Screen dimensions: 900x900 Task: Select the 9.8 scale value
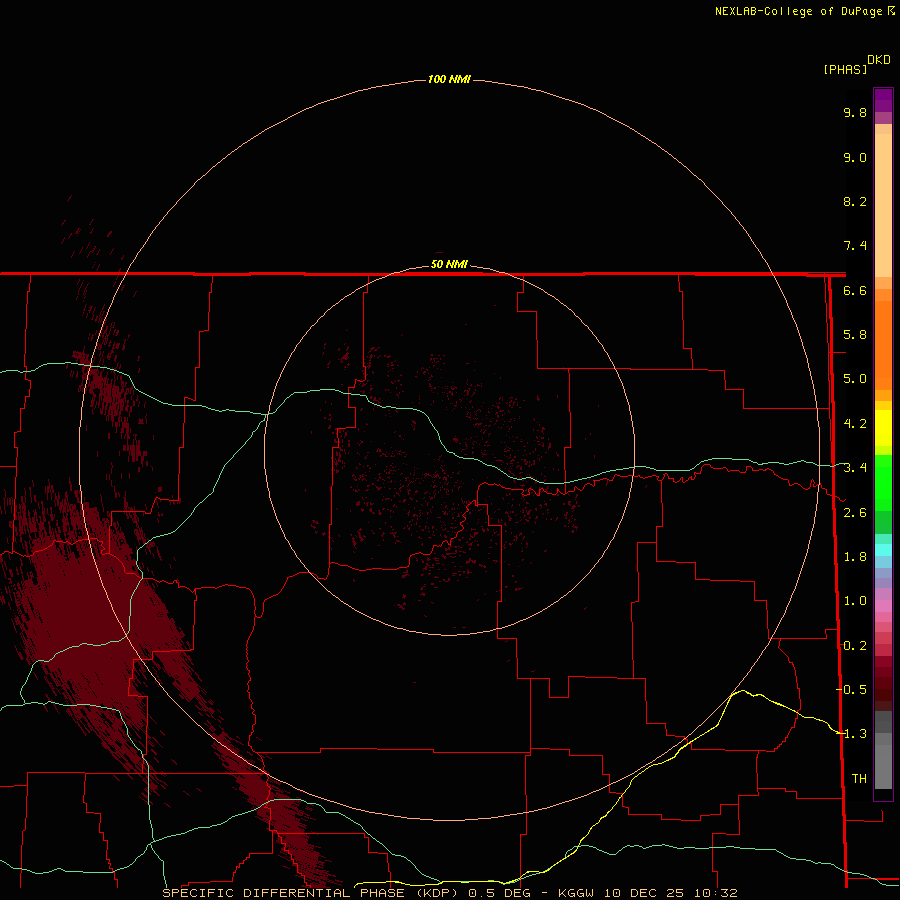point(855,112)
